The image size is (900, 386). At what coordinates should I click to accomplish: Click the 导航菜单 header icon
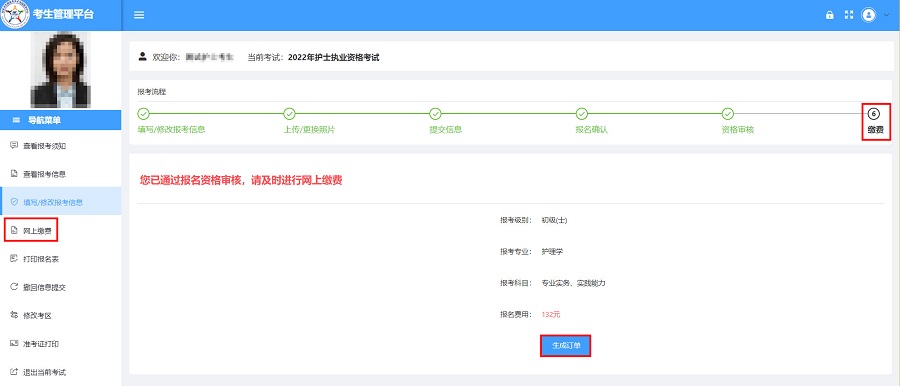(17, 120)
